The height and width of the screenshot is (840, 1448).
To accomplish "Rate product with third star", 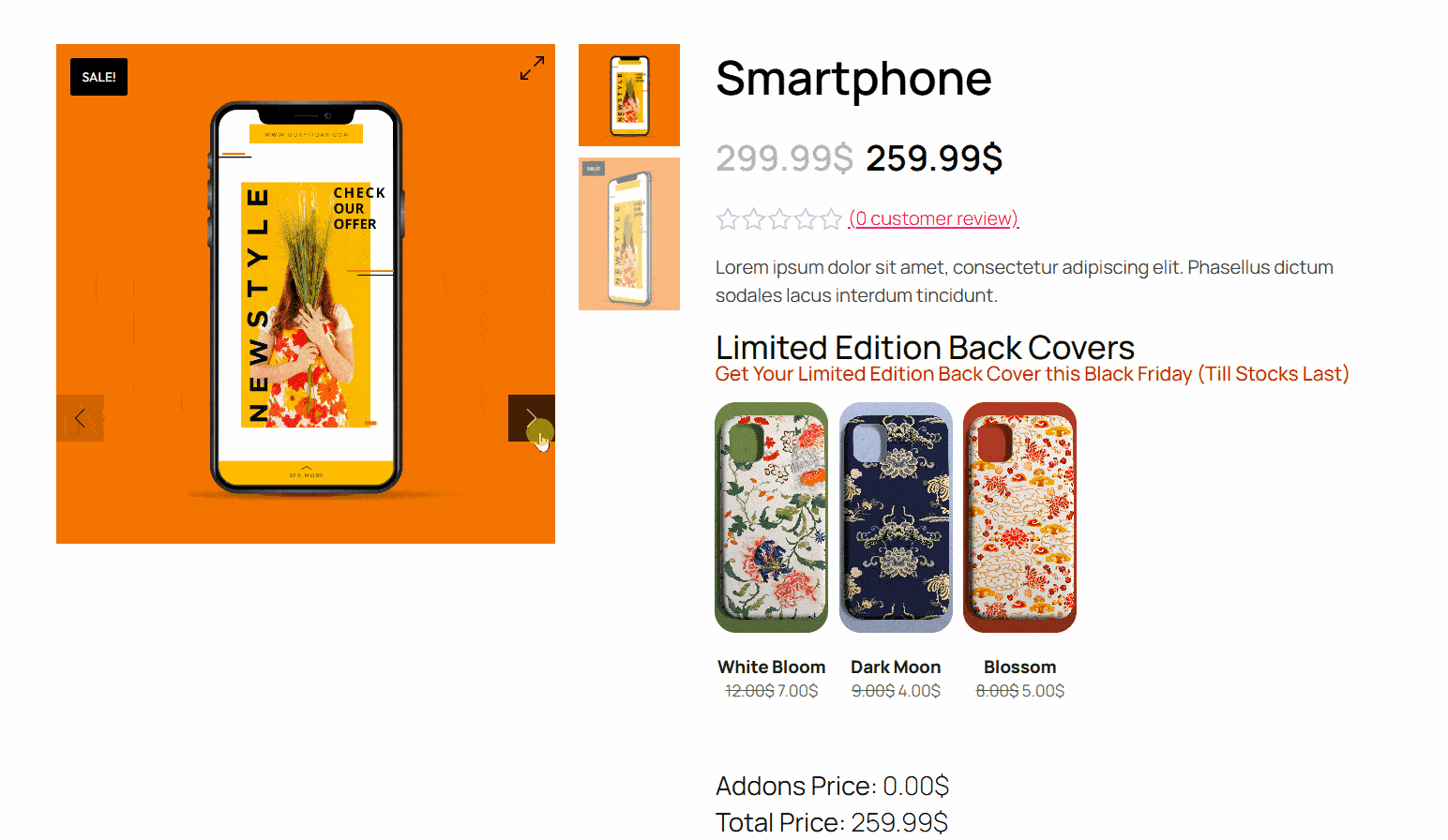I will (779, 219).
